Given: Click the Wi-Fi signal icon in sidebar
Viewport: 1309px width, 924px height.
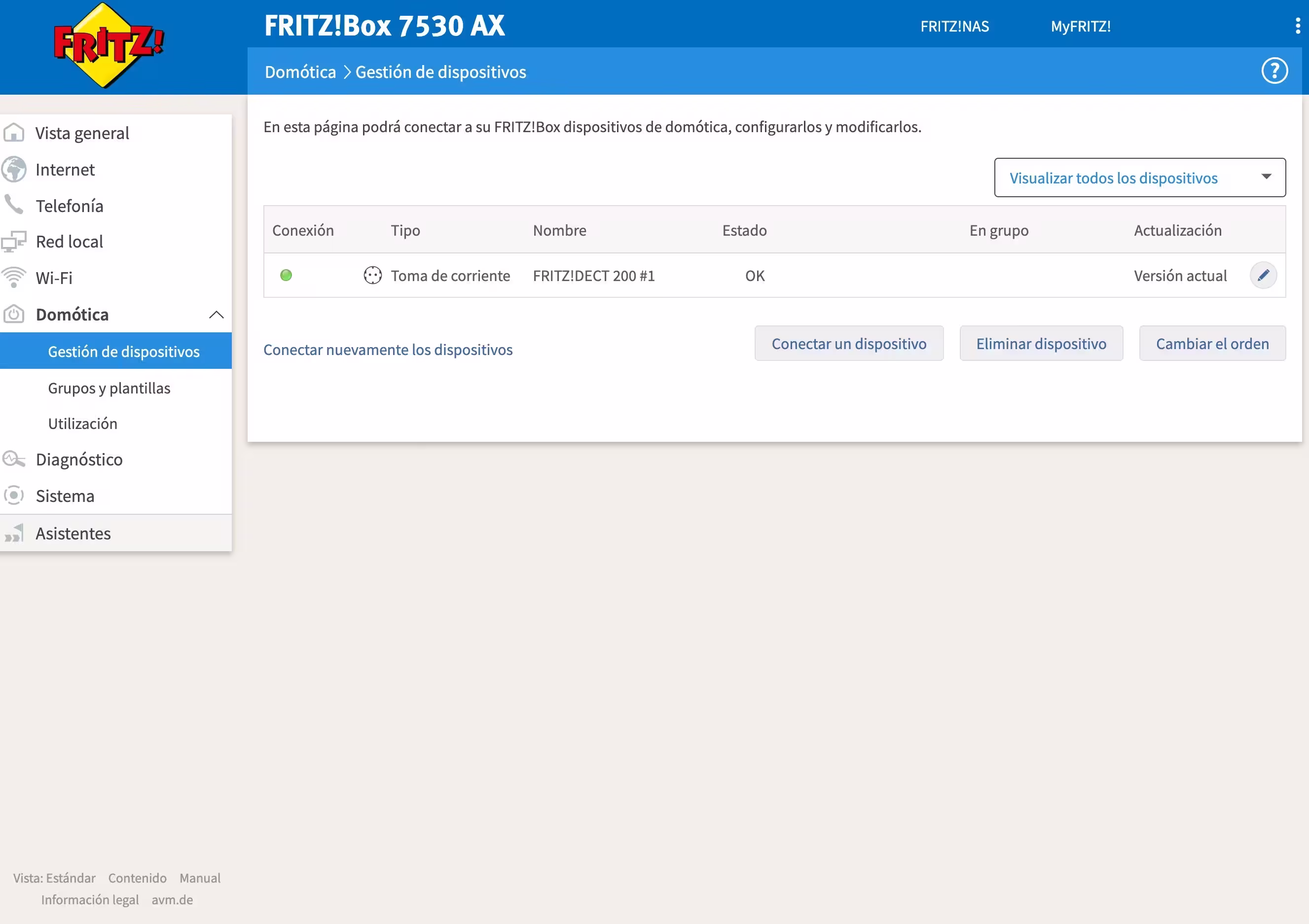Looking at the screenshot, I should tap(14, 278).
